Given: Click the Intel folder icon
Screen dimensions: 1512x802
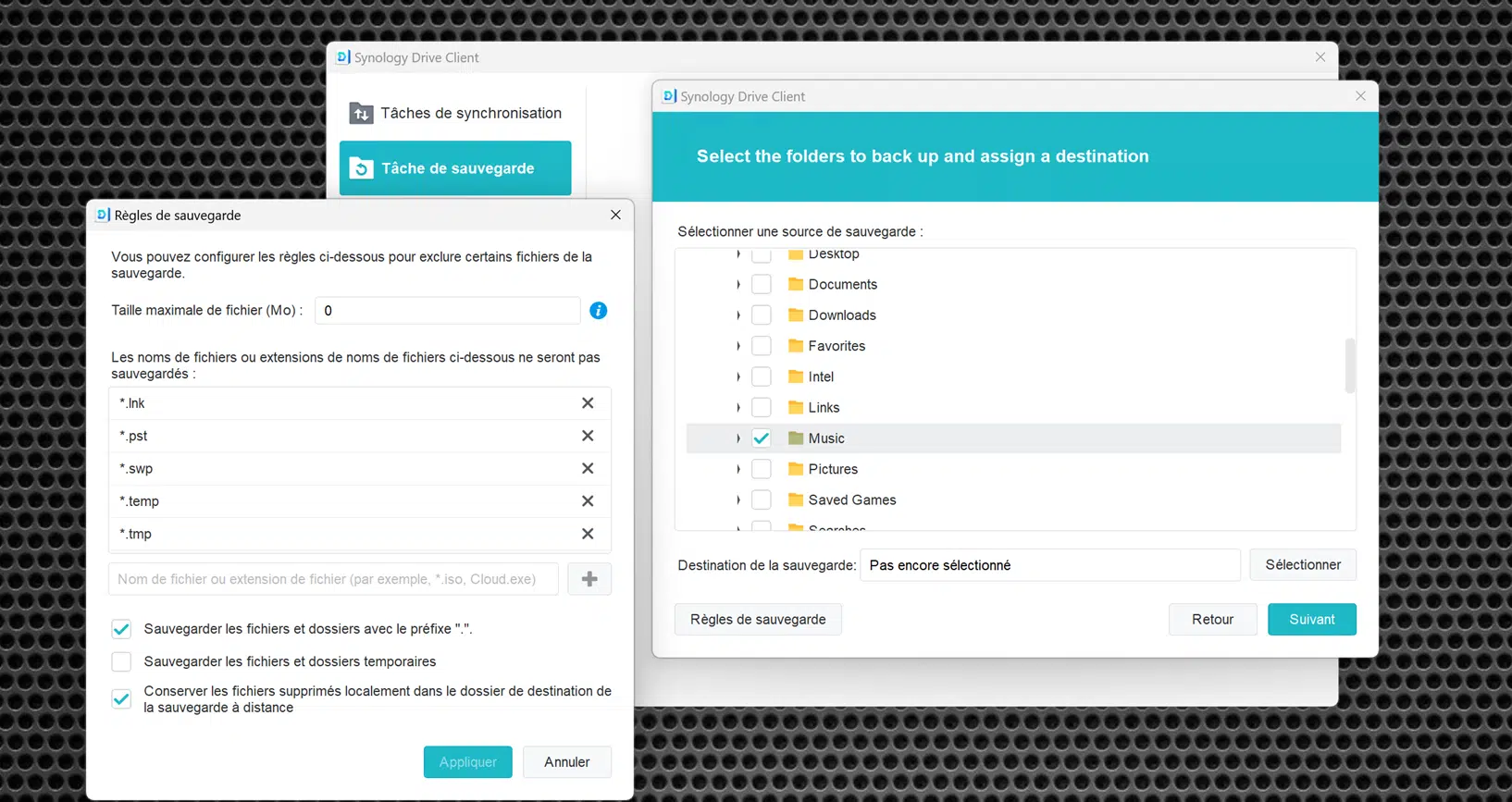Looking at the screenshot, I should 796,376.
